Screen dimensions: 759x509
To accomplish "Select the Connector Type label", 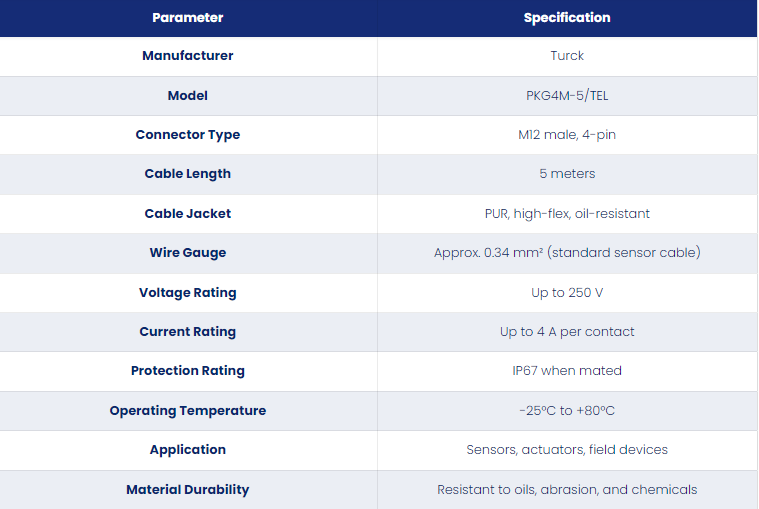I will pos(188,135).
